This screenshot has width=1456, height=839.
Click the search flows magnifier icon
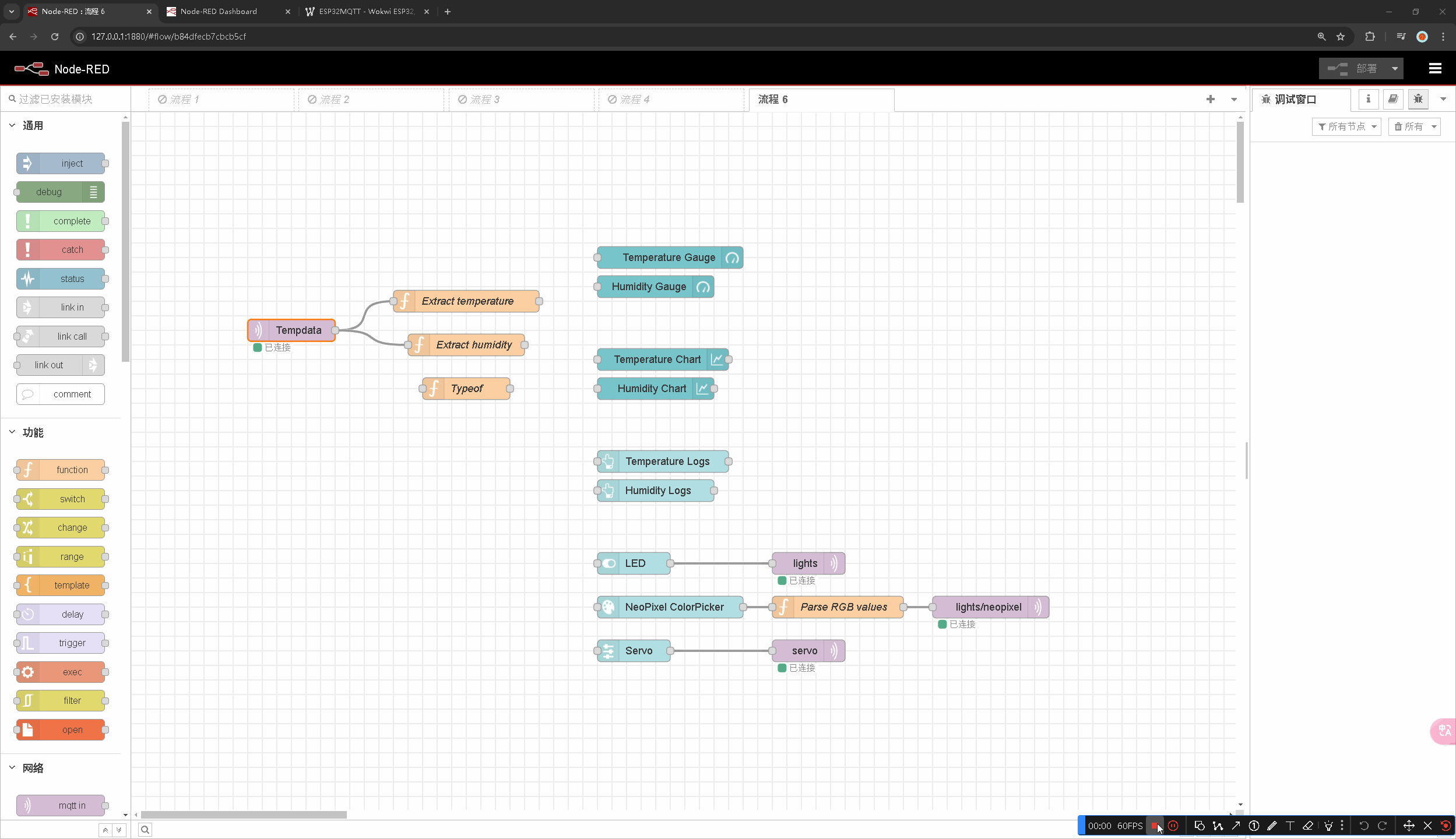pyautogui.click(x=145, y=829)
